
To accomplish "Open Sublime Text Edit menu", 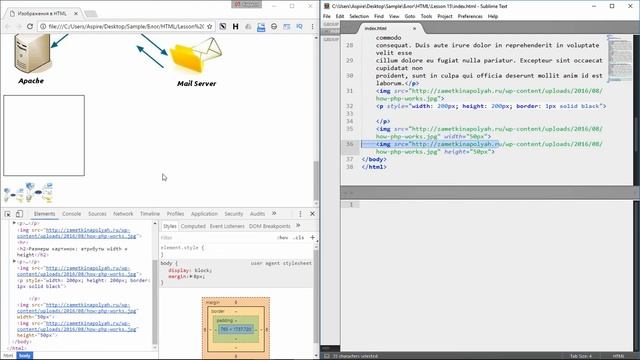I will click(340, 16).
